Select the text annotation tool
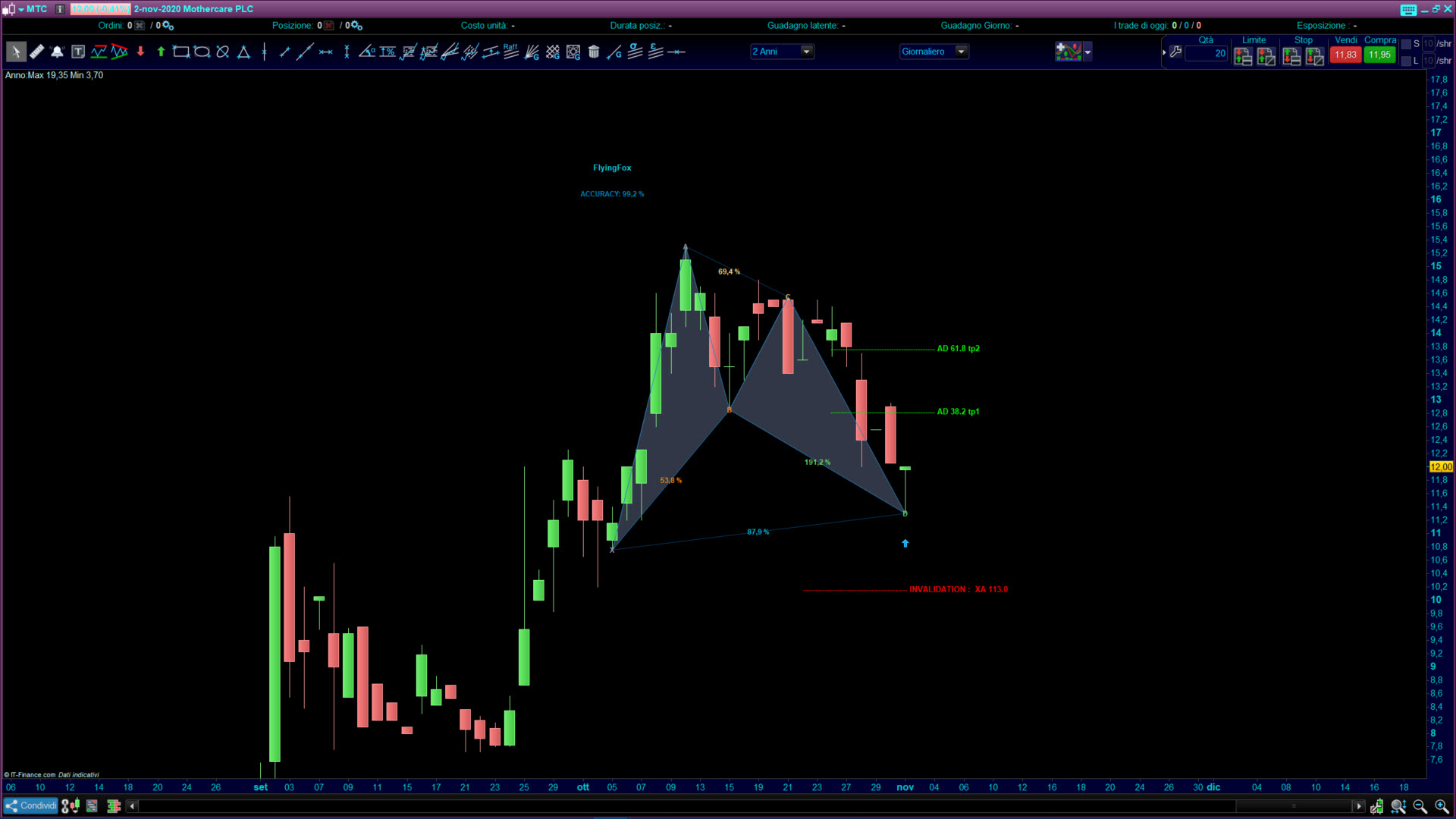Viewport: 1456px width, 819px height. coord(78,52)
